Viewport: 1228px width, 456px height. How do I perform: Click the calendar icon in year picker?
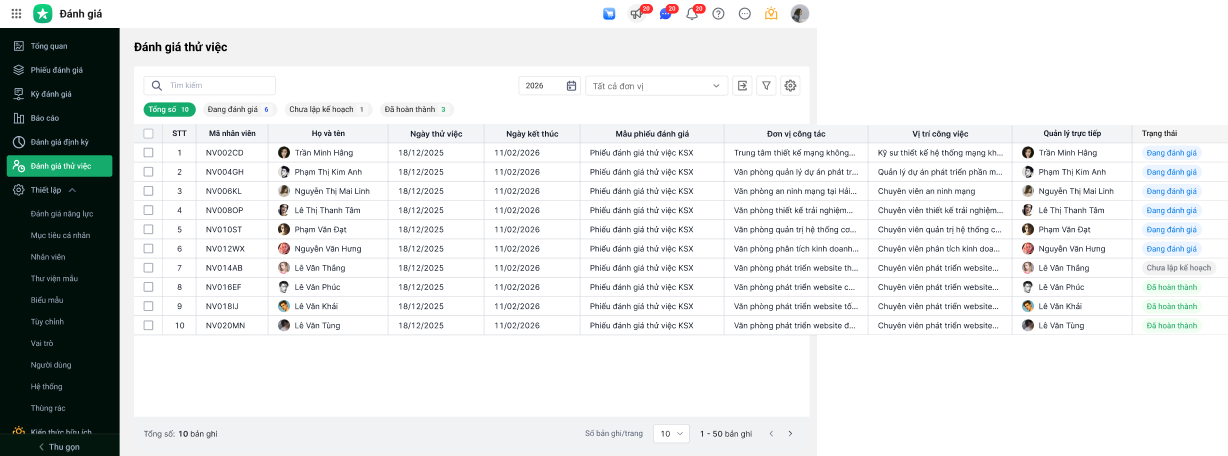point(571,86)
